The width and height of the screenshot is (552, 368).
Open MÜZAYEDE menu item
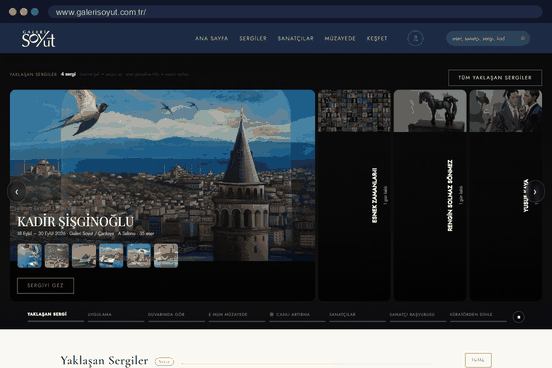click(x=340, y=38)
